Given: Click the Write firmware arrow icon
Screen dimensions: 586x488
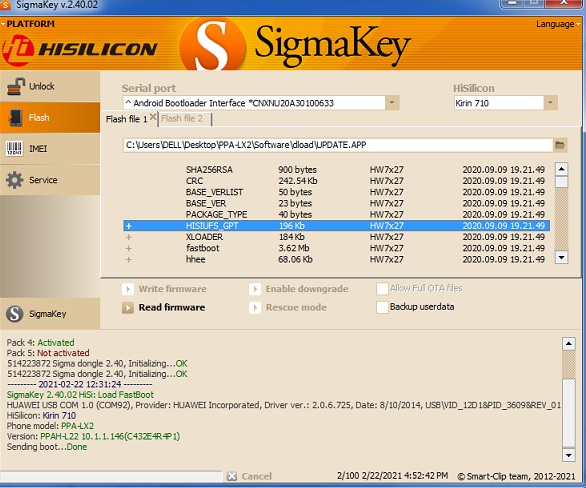Looking at the screenshot, I should point(128,289).
